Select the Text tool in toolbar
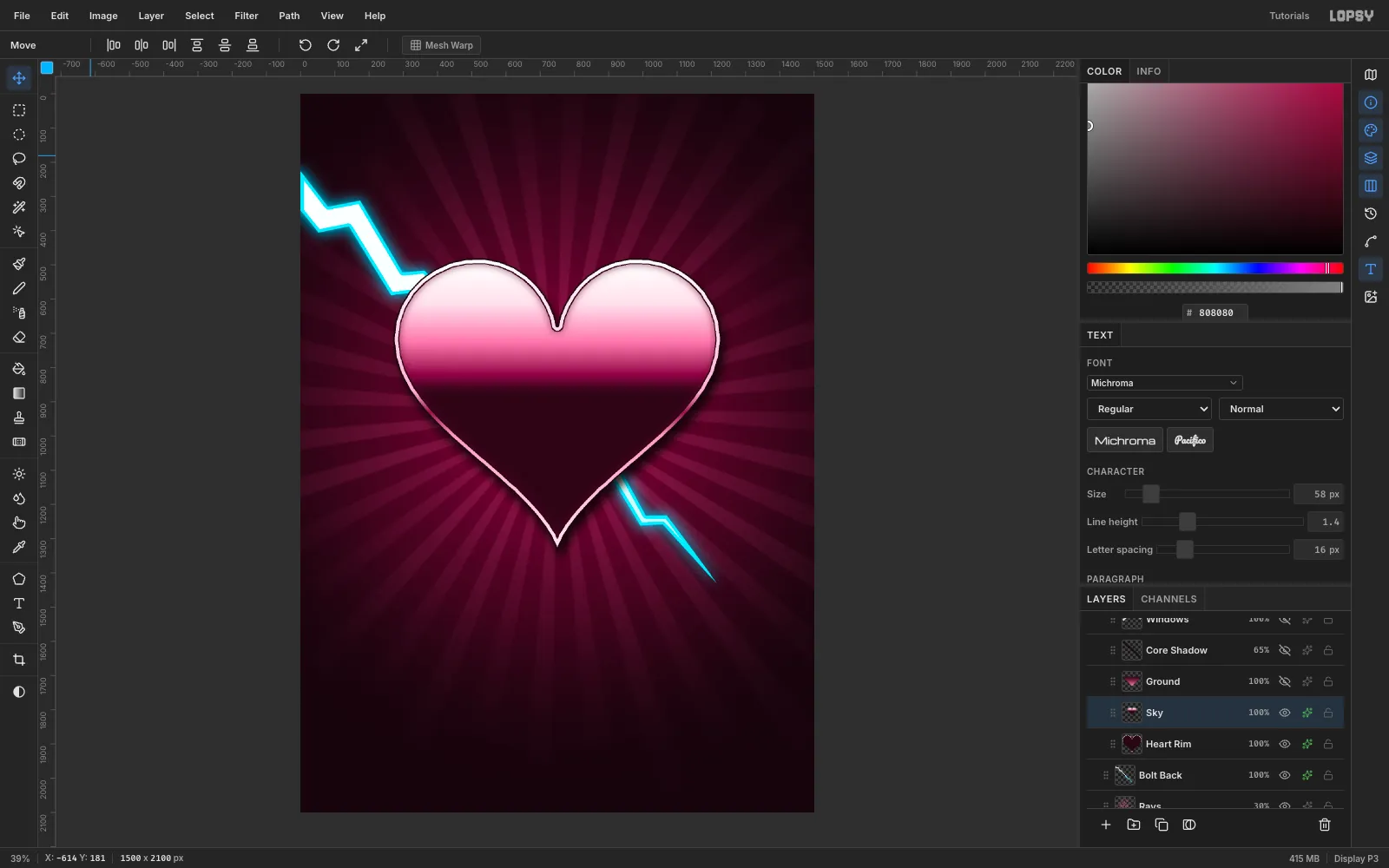The width and height of the screenshot is (1389, 868). point(19,603)
